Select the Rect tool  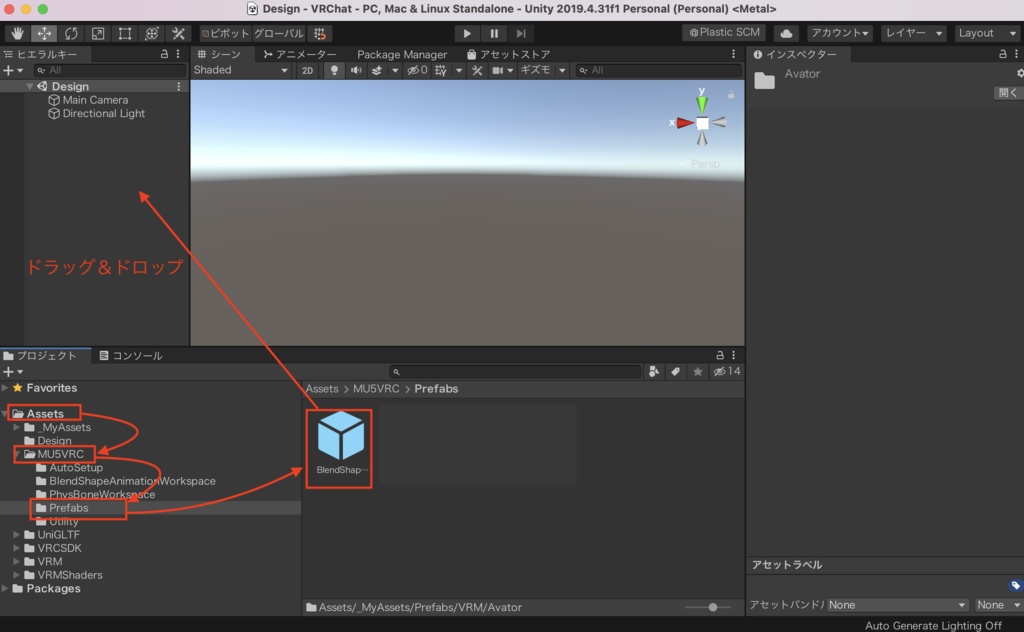click(124, 33)
